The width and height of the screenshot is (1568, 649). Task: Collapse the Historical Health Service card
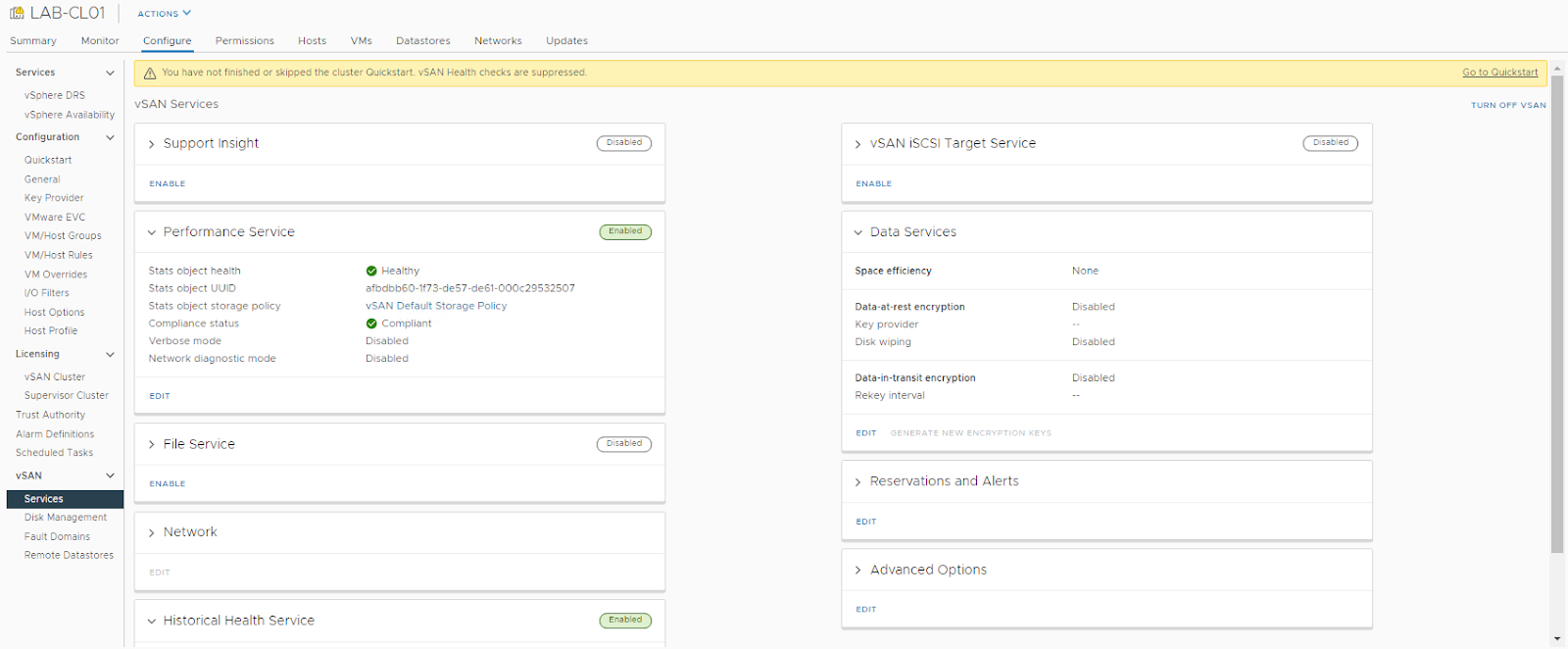point(152,621)
